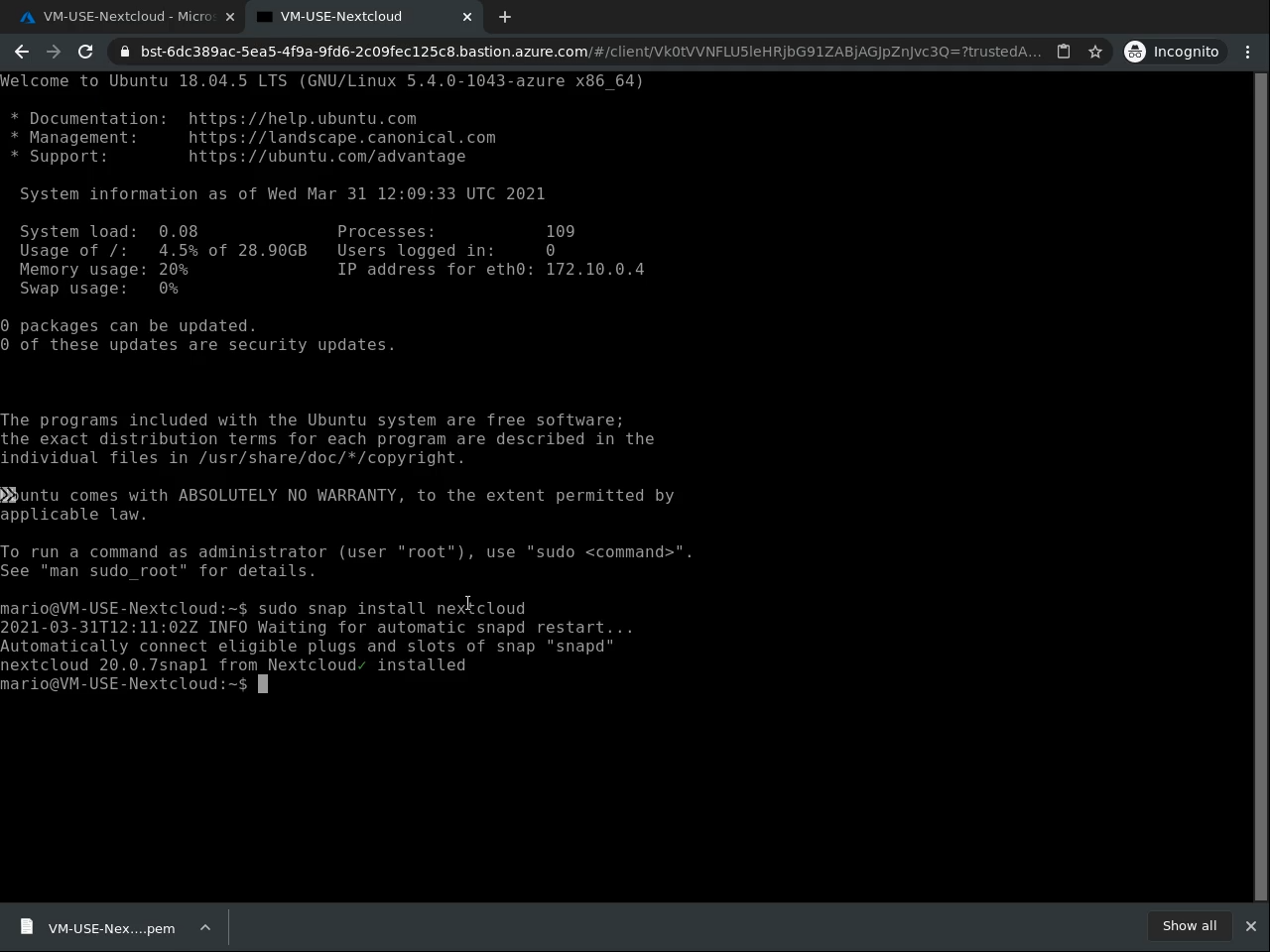The height and width of the screenshot is (952, 1270).
Task: Click the 'ABSOLUTELY NO WARRANTY' line
Action: pos(337,495)
